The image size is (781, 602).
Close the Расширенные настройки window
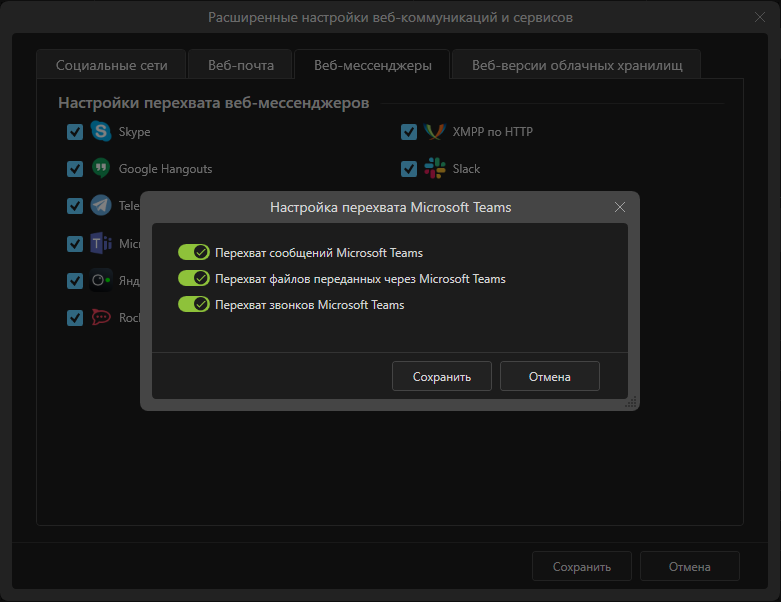[x=760, y=17]
